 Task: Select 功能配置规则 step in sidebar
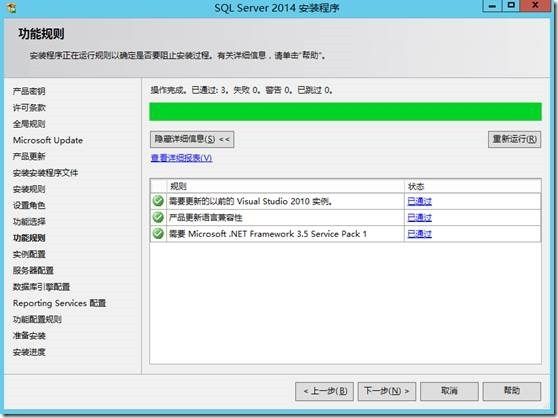pos(37,319)
